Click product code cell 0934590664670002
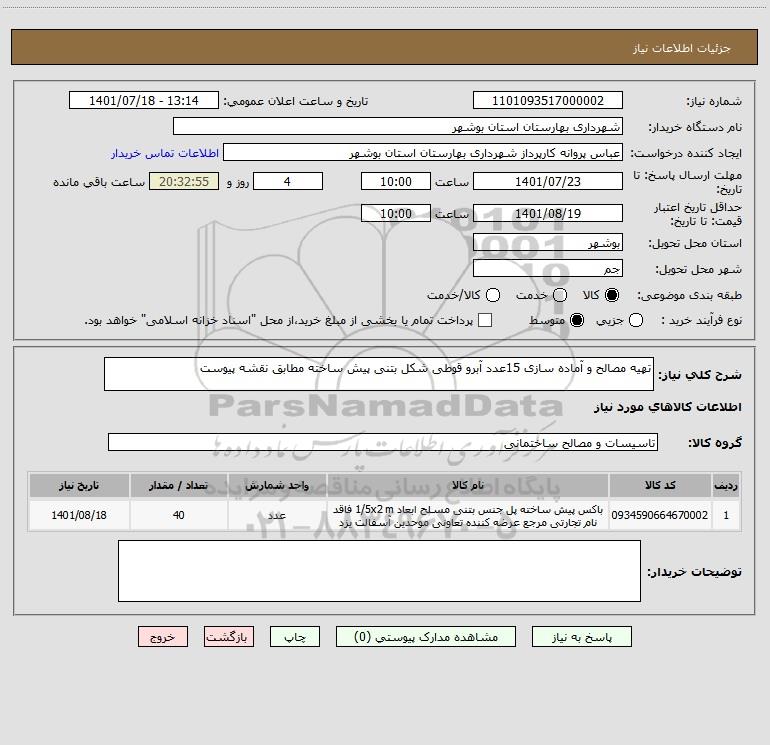The width and height of the screenshot is (770, 745). [x=660, y=515]
